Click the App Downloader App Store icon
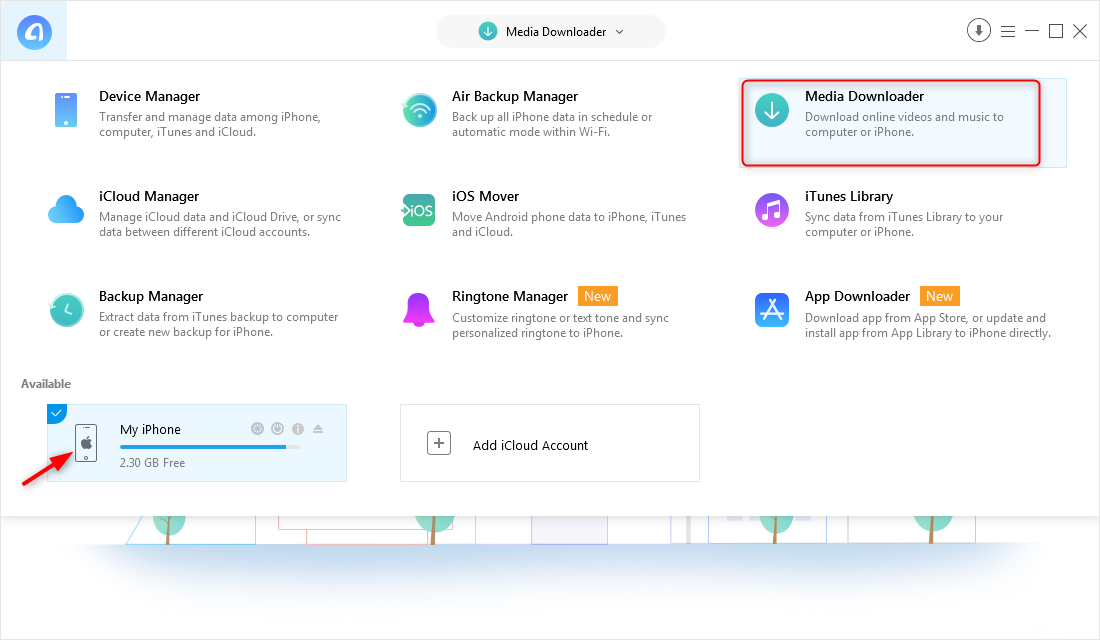 772,310
